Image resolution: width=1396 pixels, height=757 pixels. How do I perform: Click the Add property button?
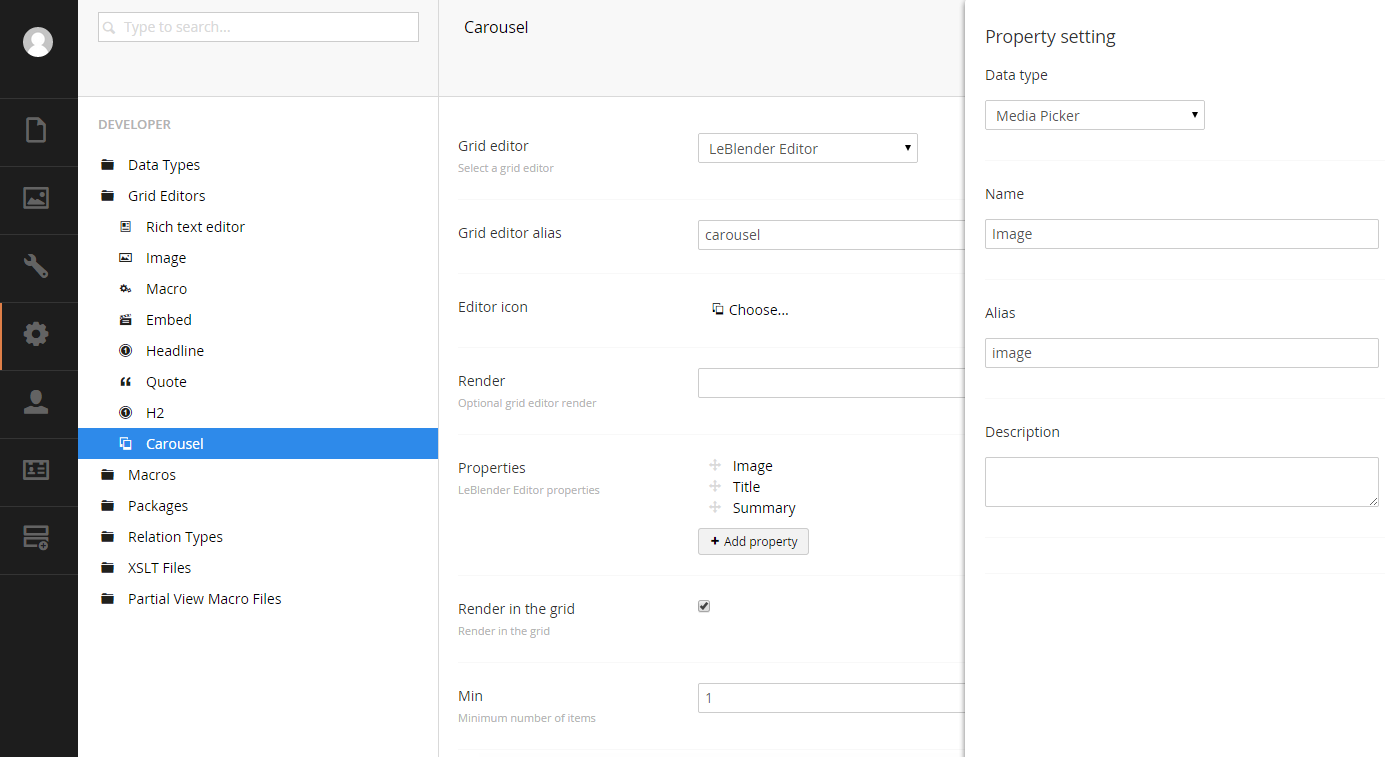pyautogui.click(x=753, y=541)
